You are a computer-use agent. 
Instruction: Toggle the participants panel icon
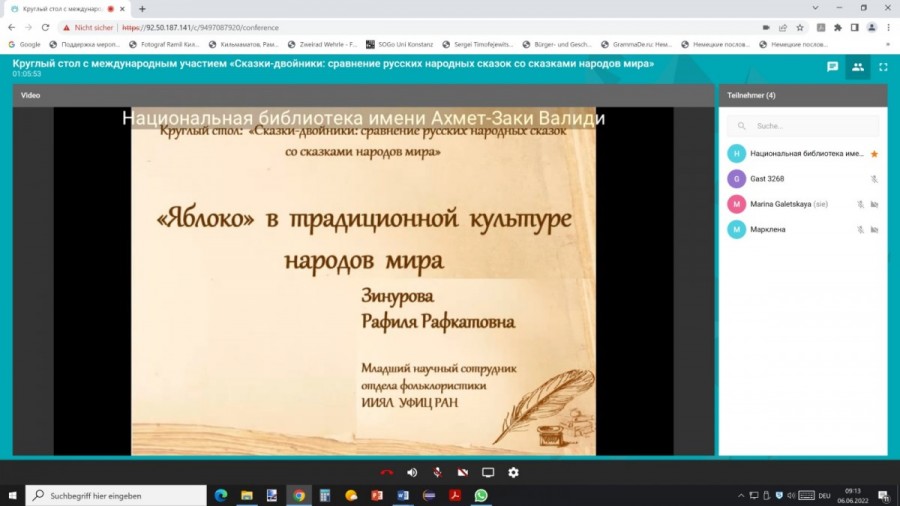(857, 67)
